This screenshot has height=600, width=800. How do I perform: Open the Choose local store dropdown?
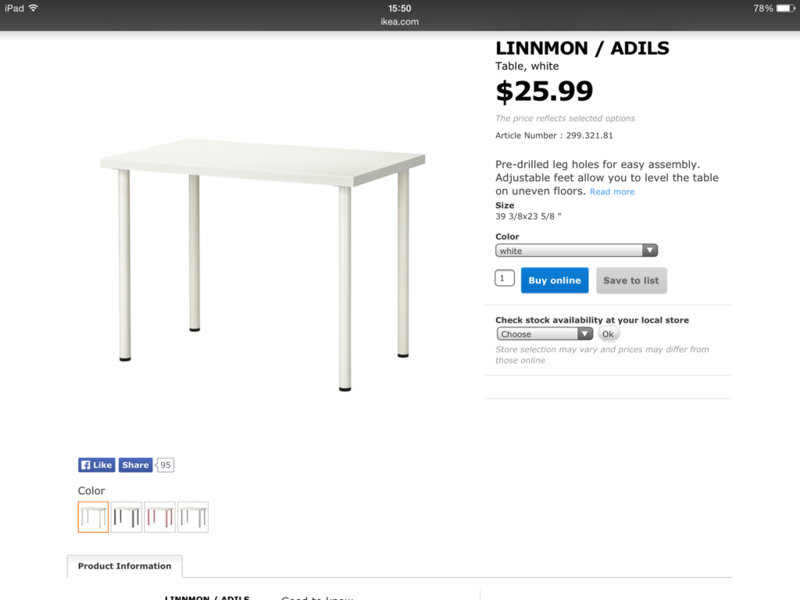[544, 334]
